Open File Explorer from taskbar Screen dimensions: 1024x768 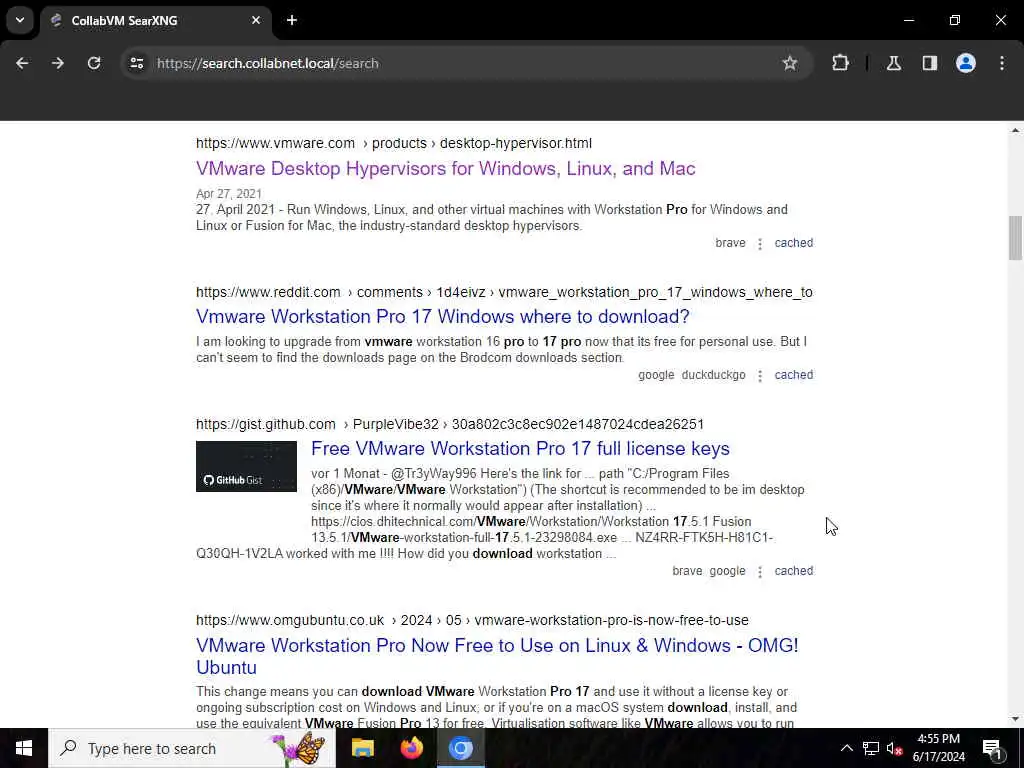(362, 748)
